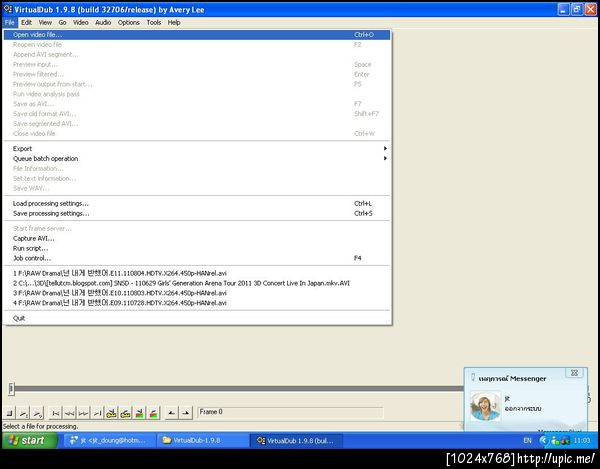
Task: Open recent file 1 E11.110804 avi
Action: (197, 273)
